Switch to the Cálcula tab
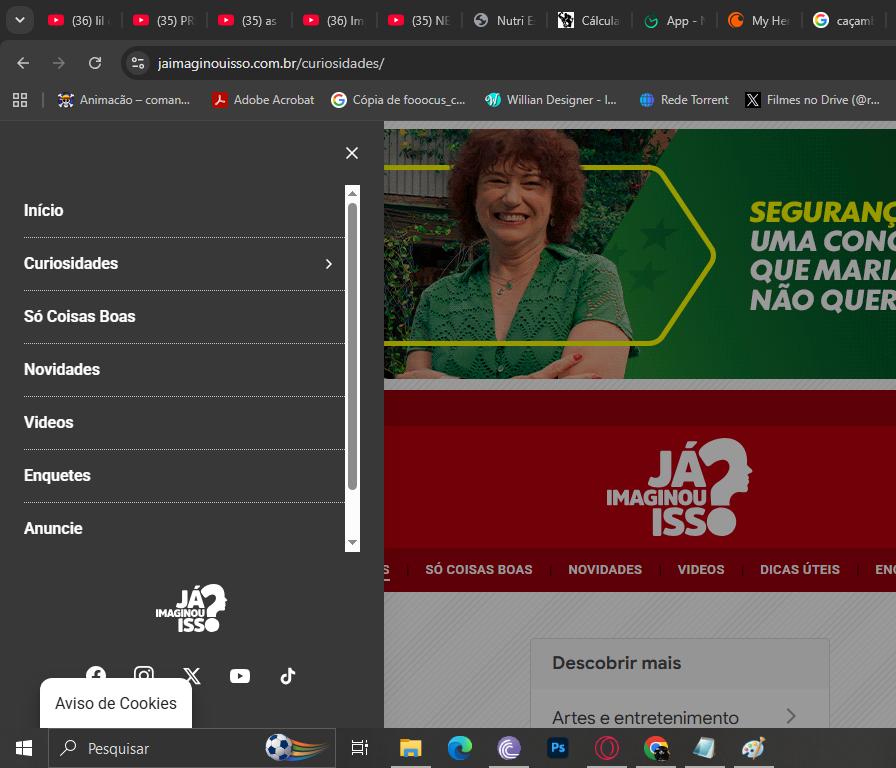896x768 pixels. (x=590, y=21)
